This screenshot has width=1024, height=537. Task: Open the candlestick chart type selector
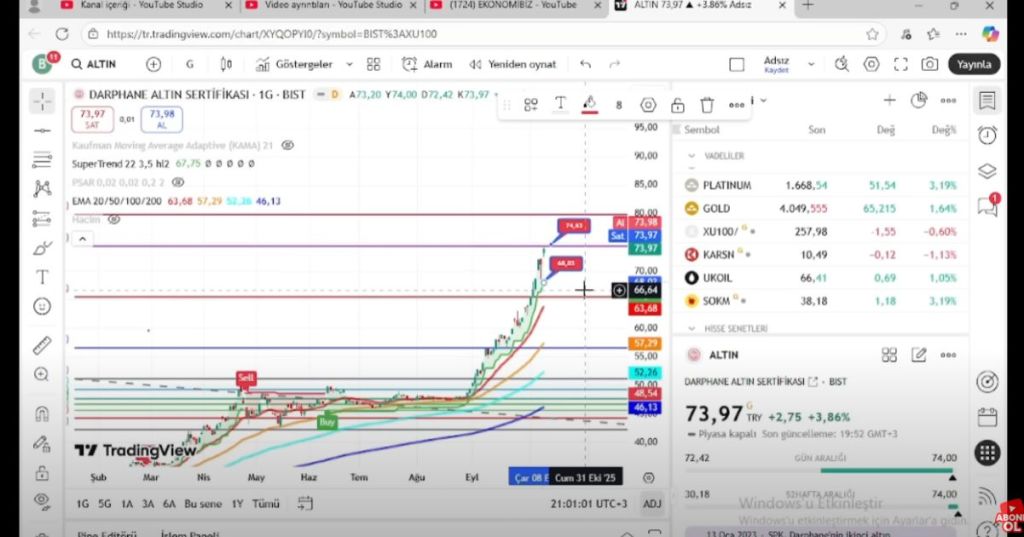pos(226,64)
